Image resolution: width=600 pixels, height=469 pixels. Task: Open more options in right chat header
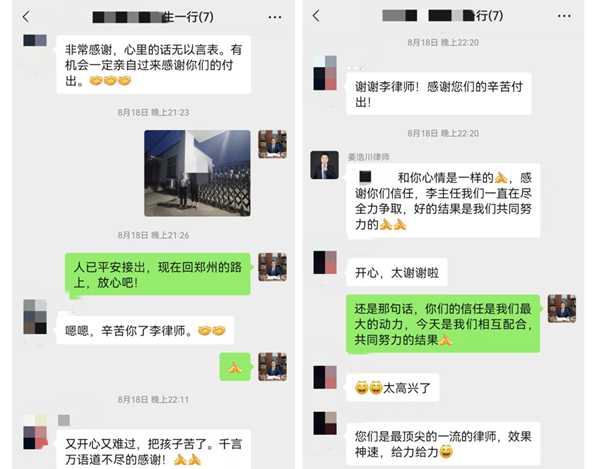coord(564,16)
